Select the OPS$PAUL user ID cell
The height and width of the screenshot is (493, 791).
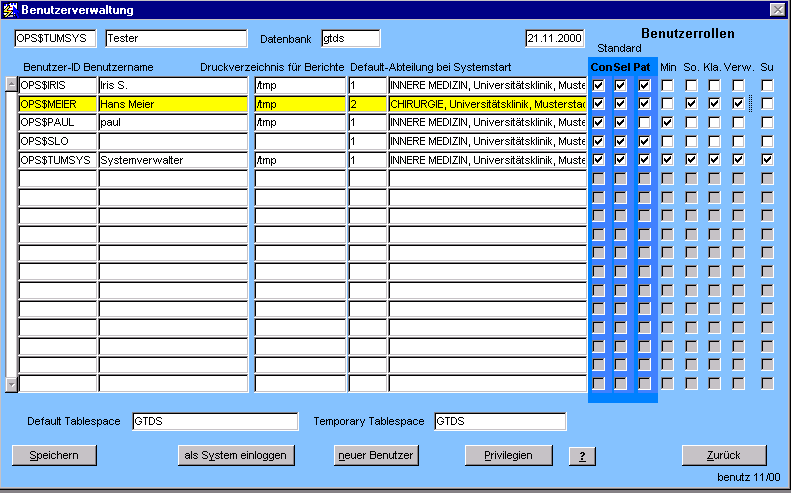(57, 122)
